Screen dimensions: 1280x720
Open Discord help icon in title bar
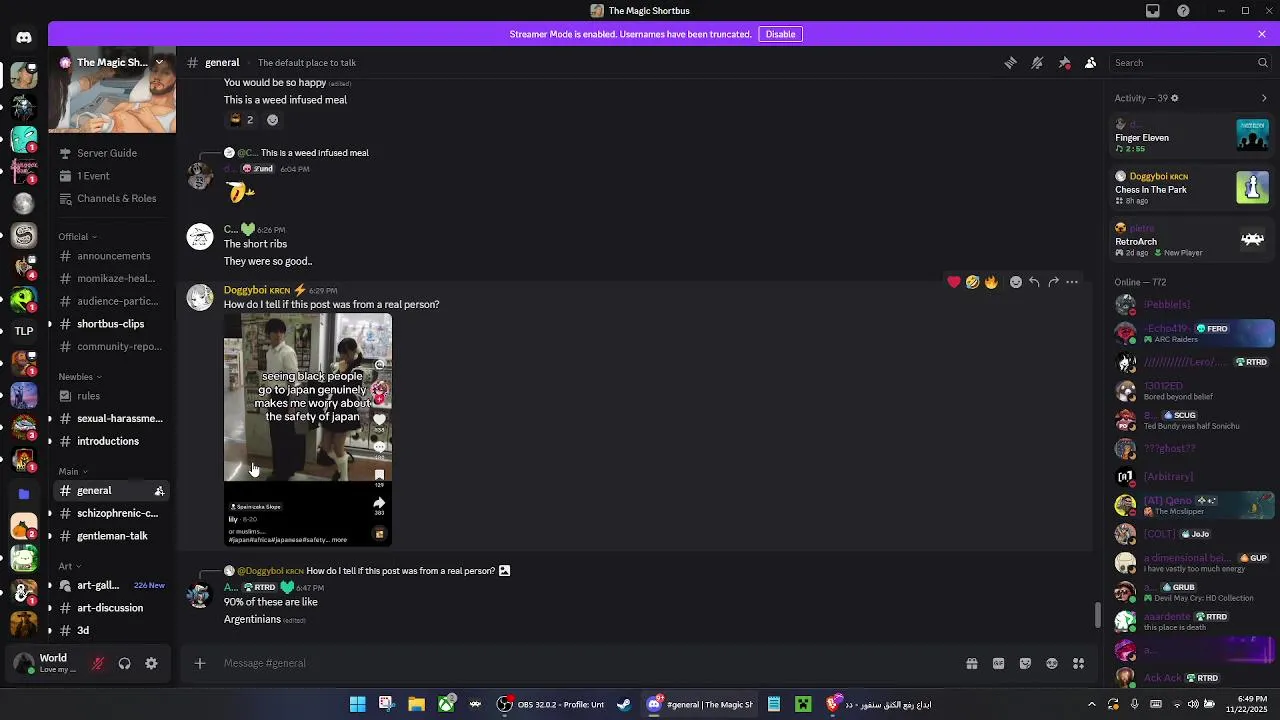point(1184,11)
